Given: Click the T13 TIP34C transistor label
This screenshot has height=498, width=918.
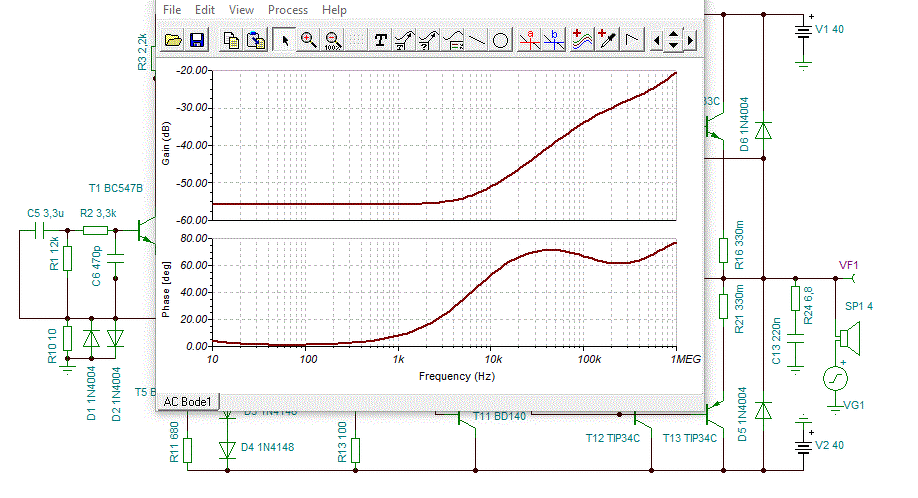Looking at the screenshot, I should point(690,438).
